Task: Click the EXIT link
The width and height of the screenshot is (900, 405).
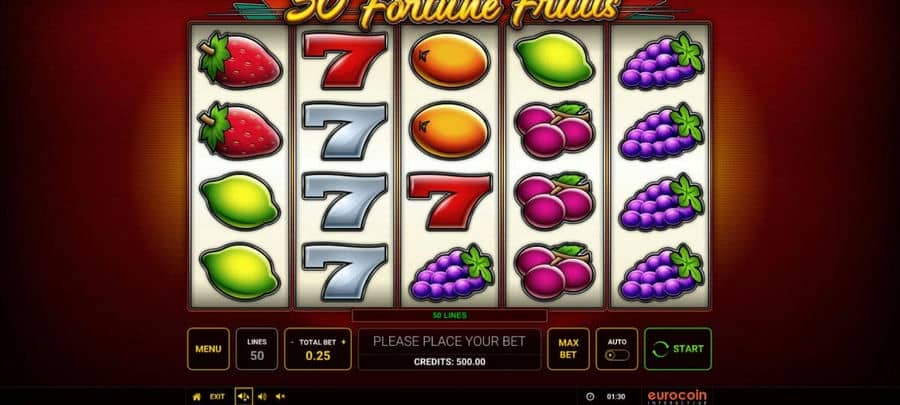Action: [x=217, y=396]
